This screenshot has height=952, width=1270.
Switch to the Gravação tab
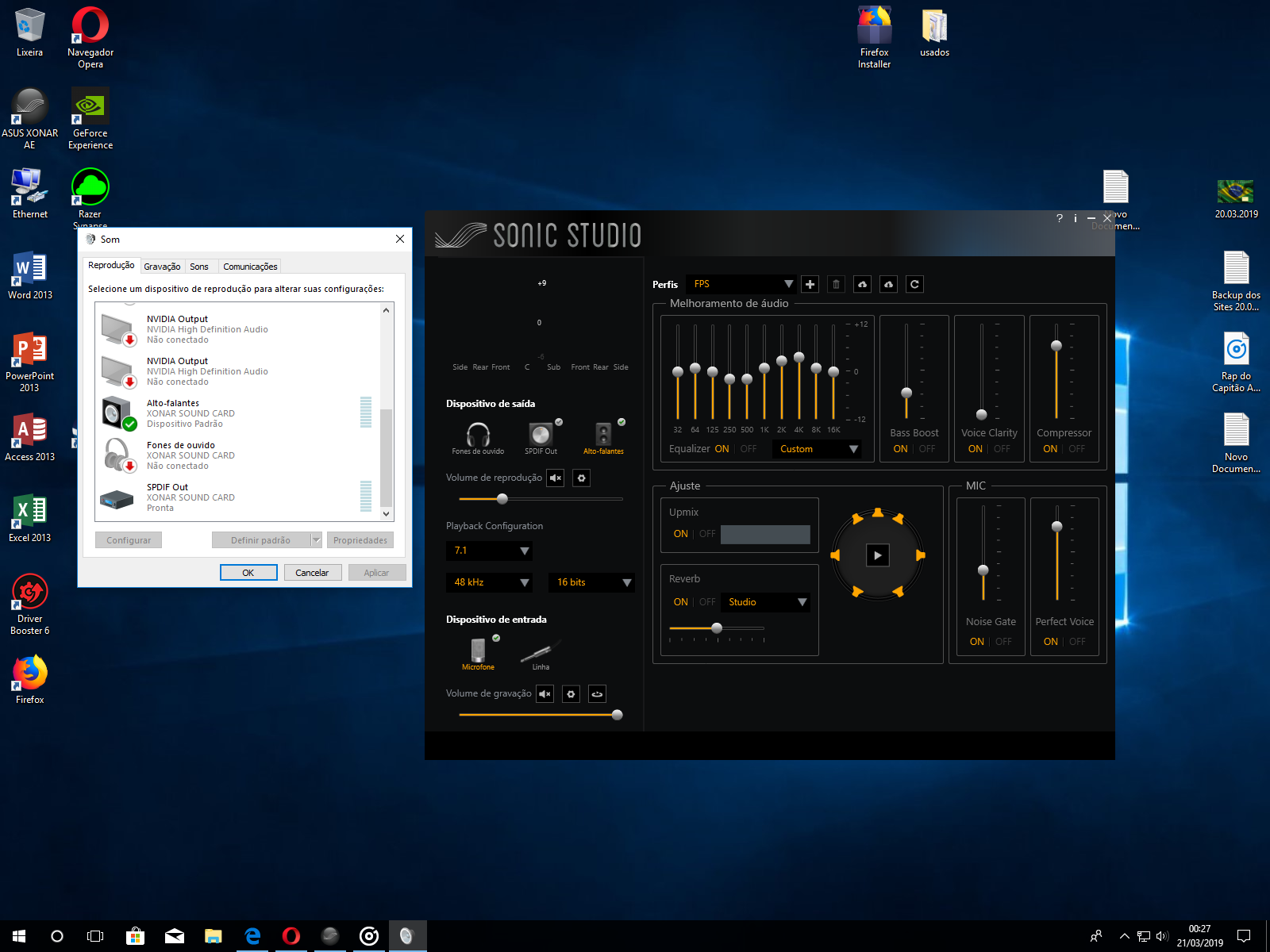point(162,267)
